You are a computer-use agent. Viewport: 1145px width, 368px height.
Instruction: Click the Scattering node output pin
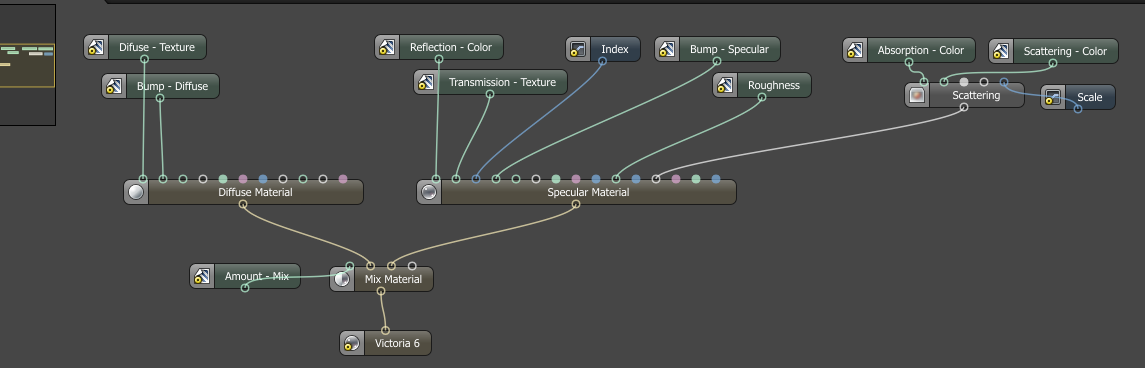tap(964, 107)
